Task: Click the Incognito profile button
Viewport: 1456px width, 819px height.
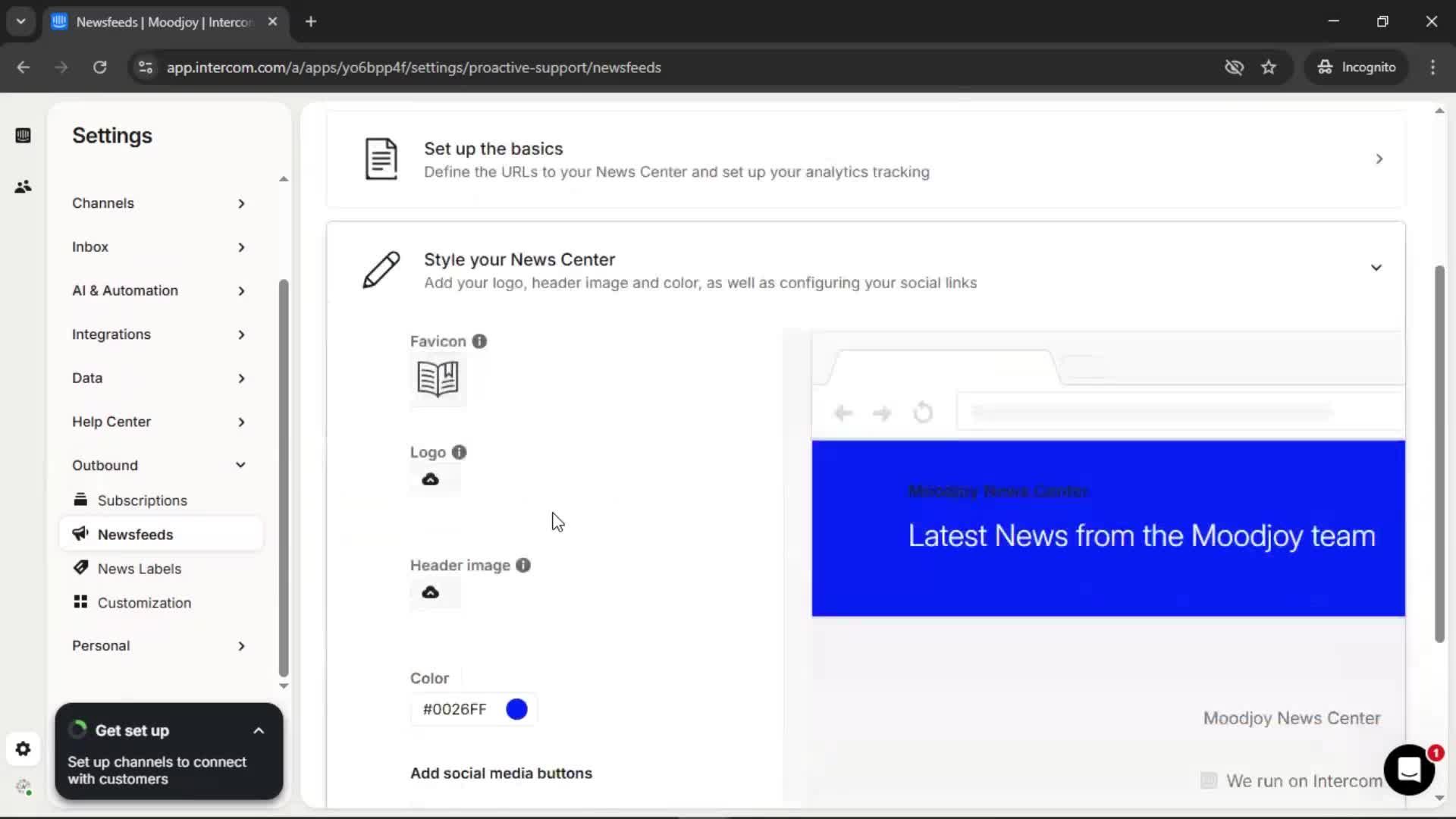Action: [1357, 67]
